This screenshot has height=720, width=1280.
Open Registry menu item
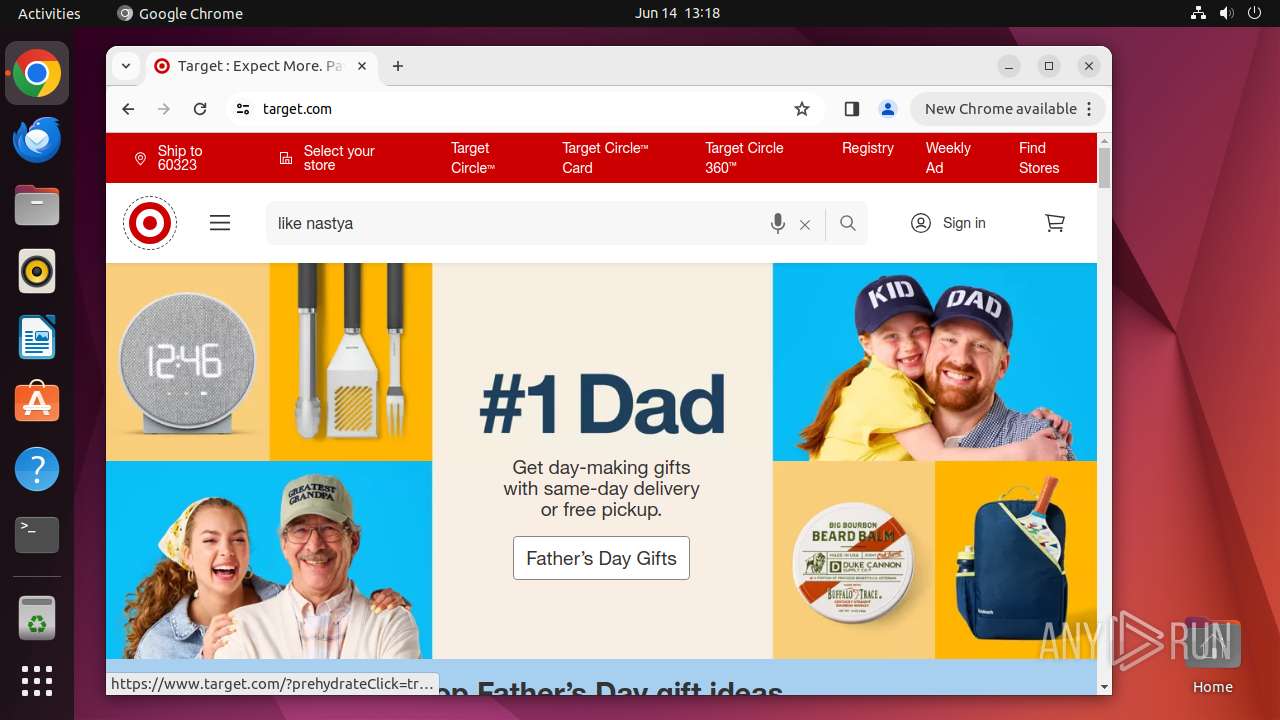coord(868,148)
